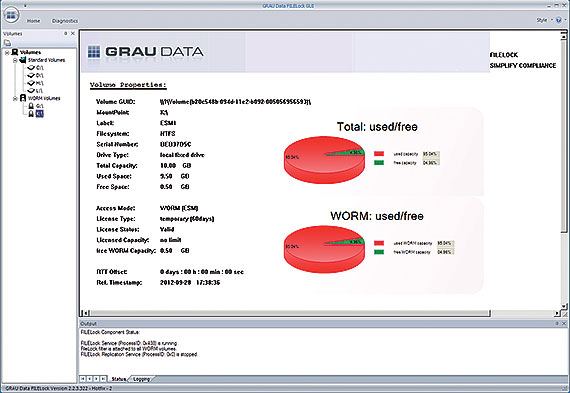Click last-tab navigation arrow in Output
570x393 pixels.
tap(104, 379)
